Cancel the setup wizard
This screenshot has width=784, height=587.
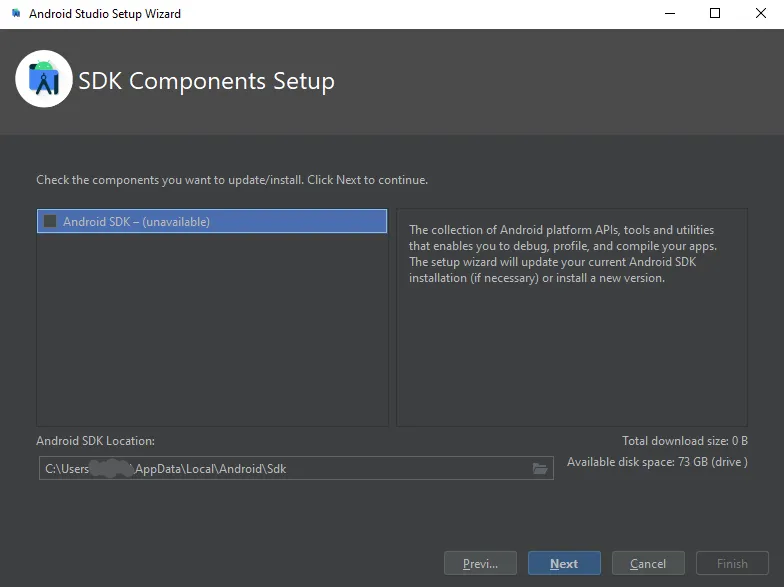(648, 563)
